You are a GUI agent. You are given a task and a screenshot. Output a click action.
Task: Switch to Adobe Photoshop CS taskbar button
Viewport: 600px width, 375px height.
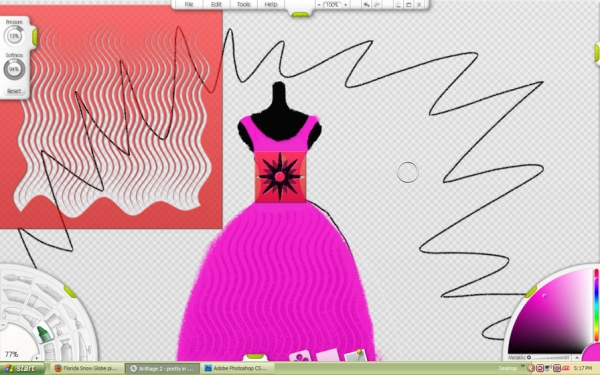[x=238, y=368]
